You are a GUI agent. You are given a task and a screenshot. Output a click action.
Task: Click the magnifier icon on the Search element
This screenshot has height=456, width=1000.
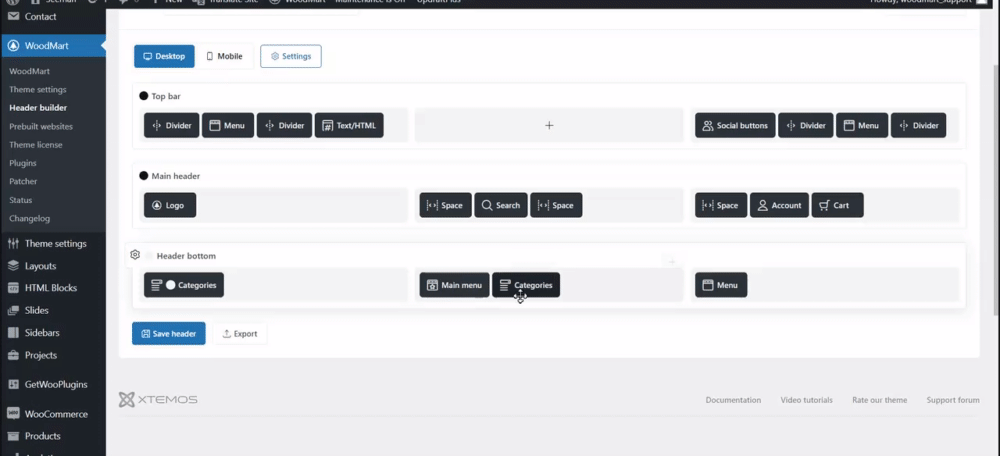click(x=487, y=205)
